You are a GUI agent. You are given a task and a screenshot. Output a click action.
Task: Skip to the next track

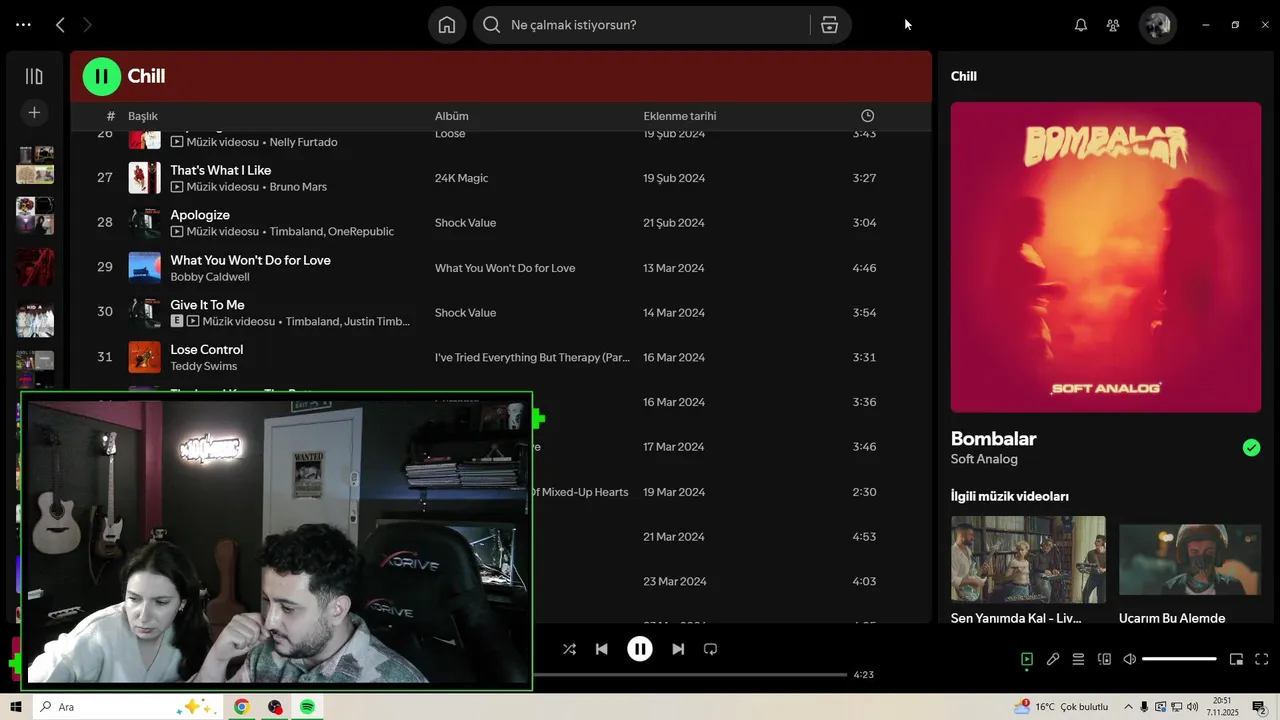[x=678, y=649]
